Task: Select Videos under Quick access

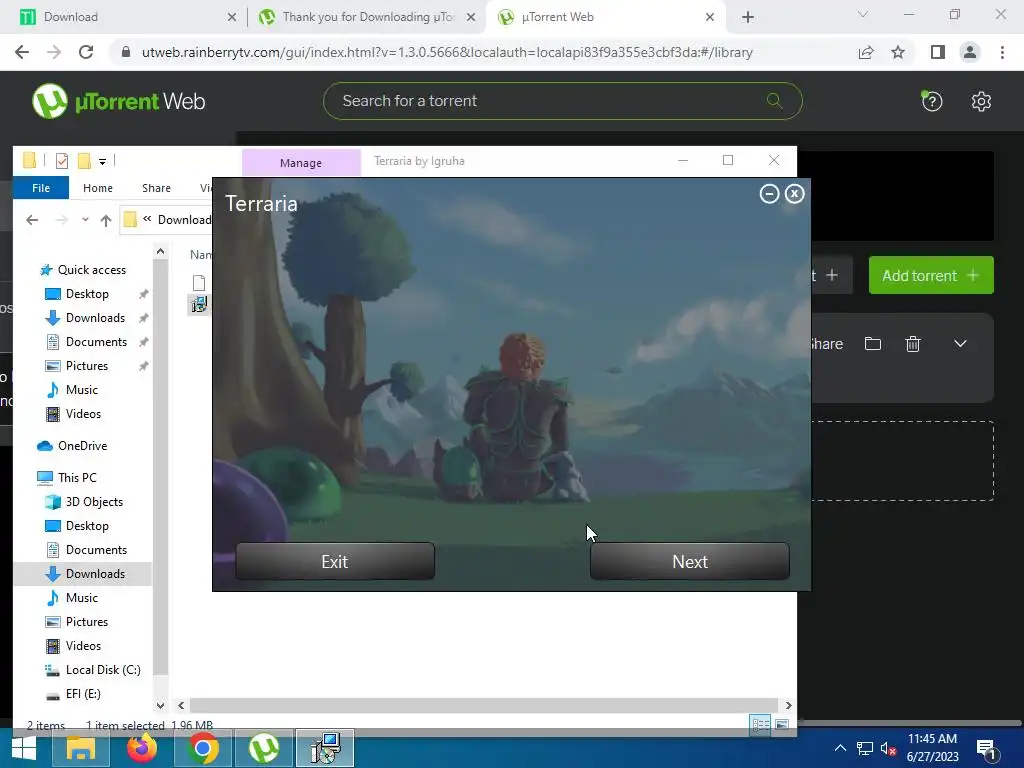Action: point(84,414)
